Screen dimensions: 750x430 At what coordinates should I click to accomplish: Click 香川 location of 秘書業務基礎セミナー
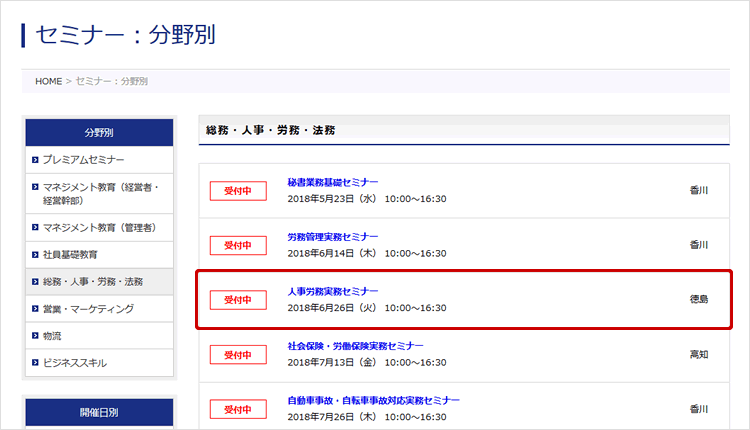(699, 190)
